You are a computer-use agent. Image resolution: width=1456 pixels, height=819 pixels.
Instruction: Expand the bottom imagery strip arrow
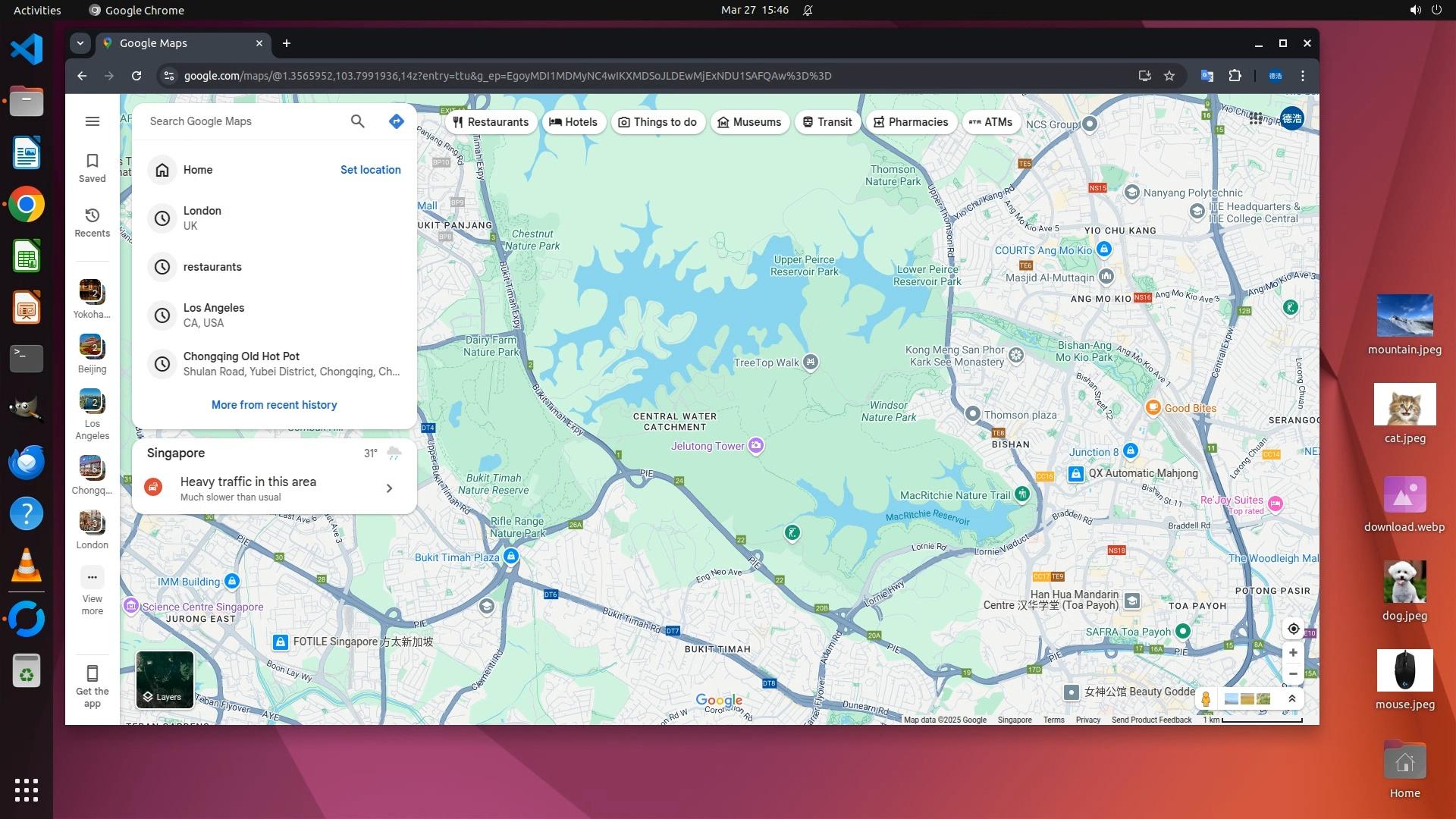[1291, 698]
